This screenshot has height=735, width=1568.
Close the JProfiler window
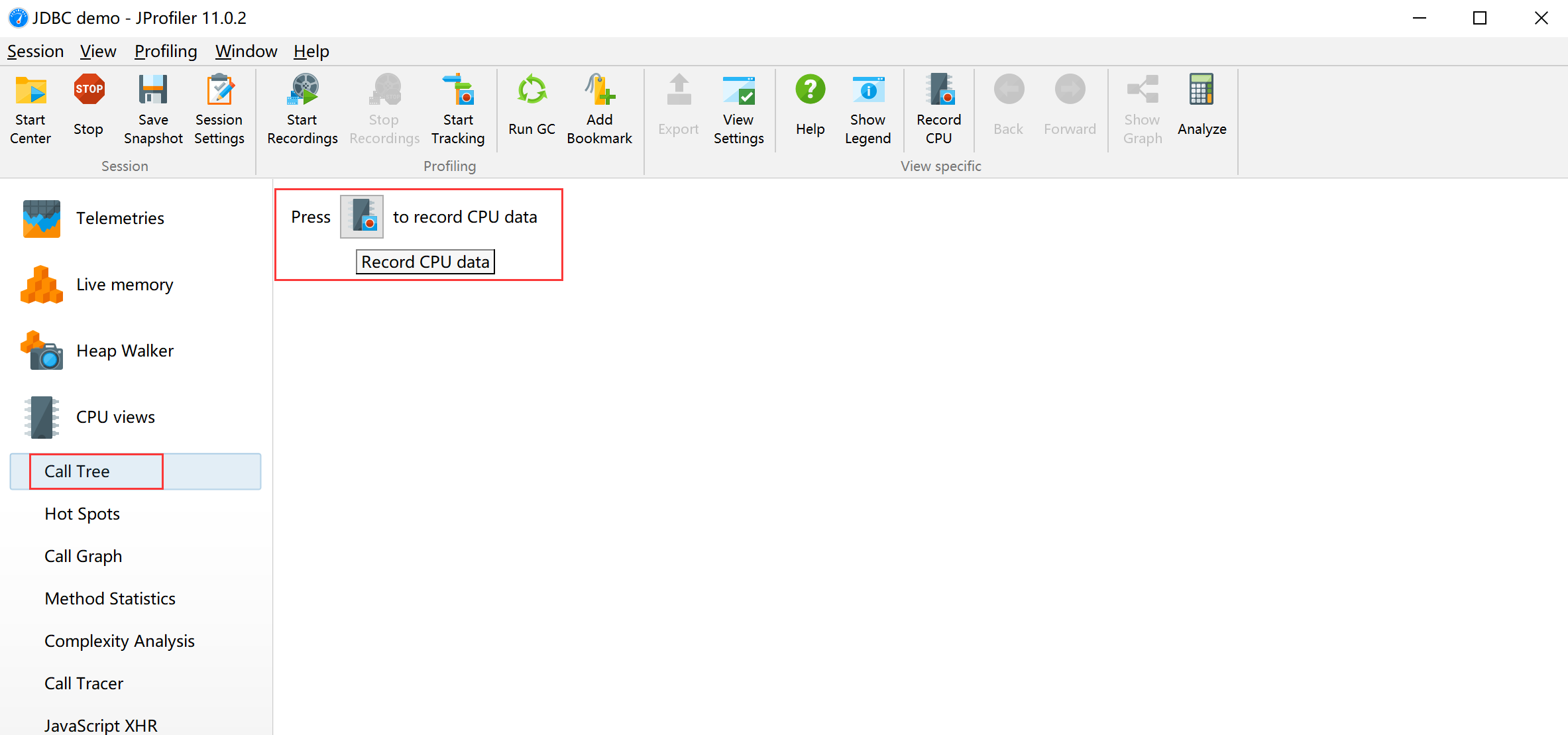tap(1541, 18)
